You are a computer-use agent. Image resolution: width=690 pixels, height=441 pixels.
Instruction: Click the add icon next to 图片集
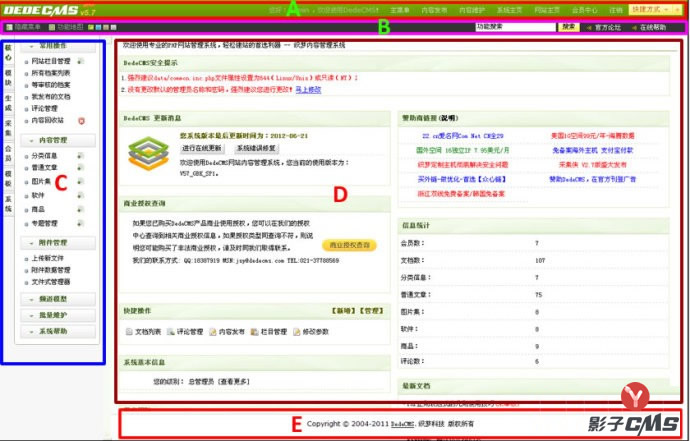click(78, 182)
